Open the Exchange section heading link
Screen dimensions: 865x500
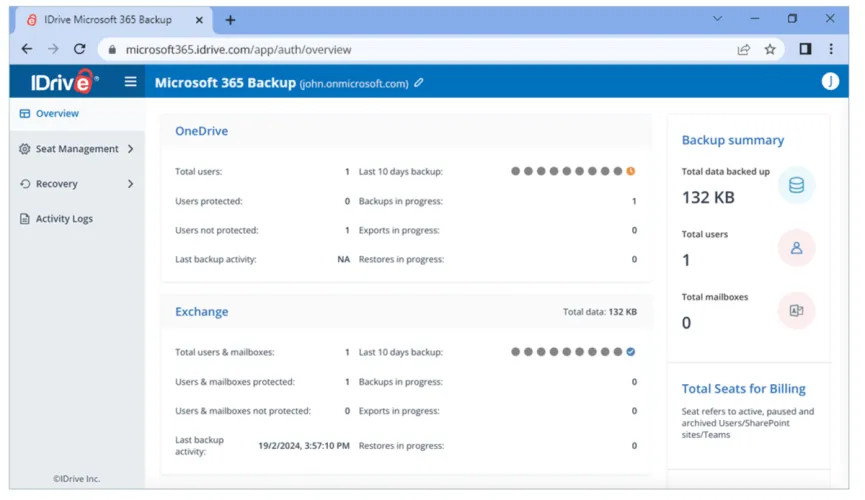(201, 312)
